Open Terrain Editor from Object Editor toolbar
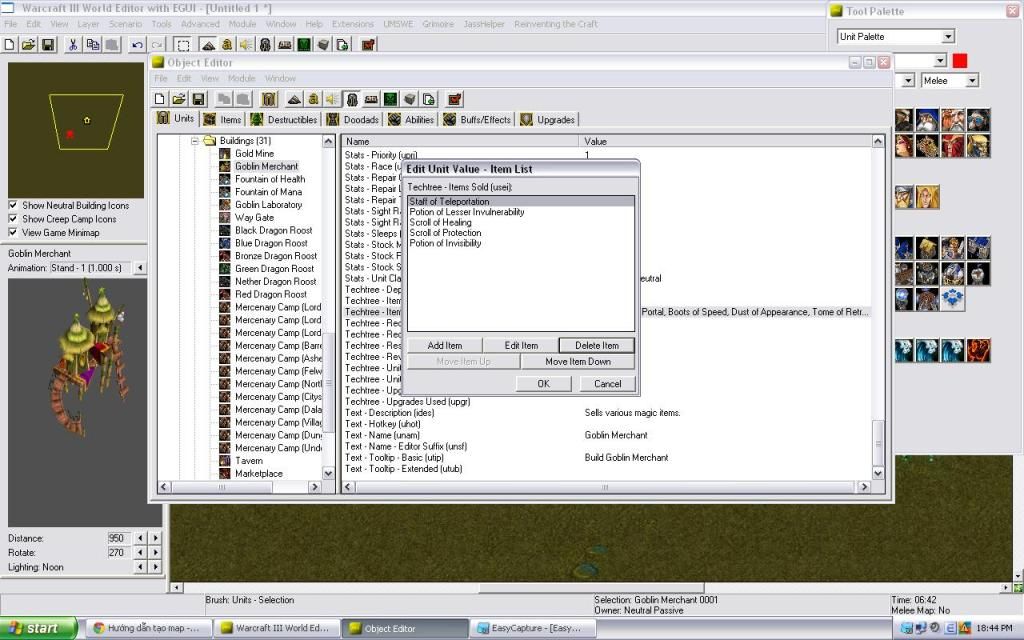The width and height of the screenshot is (1024, 640). pyautogui.click(x=294, y=99)
